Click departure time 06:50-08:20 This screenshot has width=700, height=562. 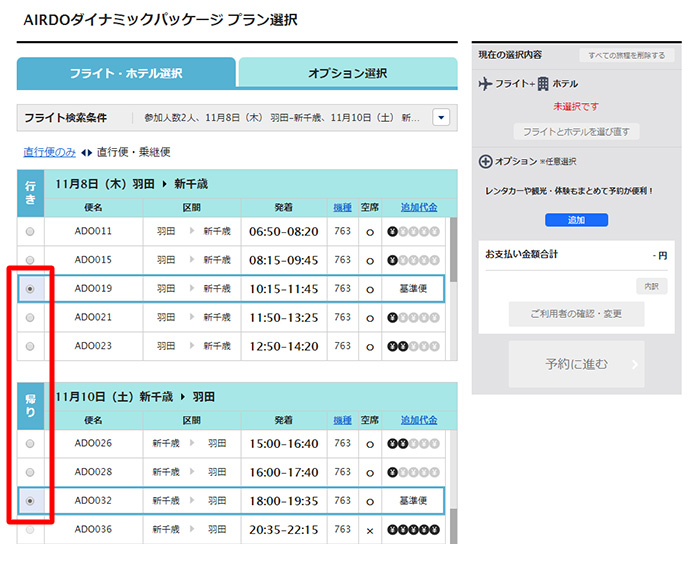283,232
